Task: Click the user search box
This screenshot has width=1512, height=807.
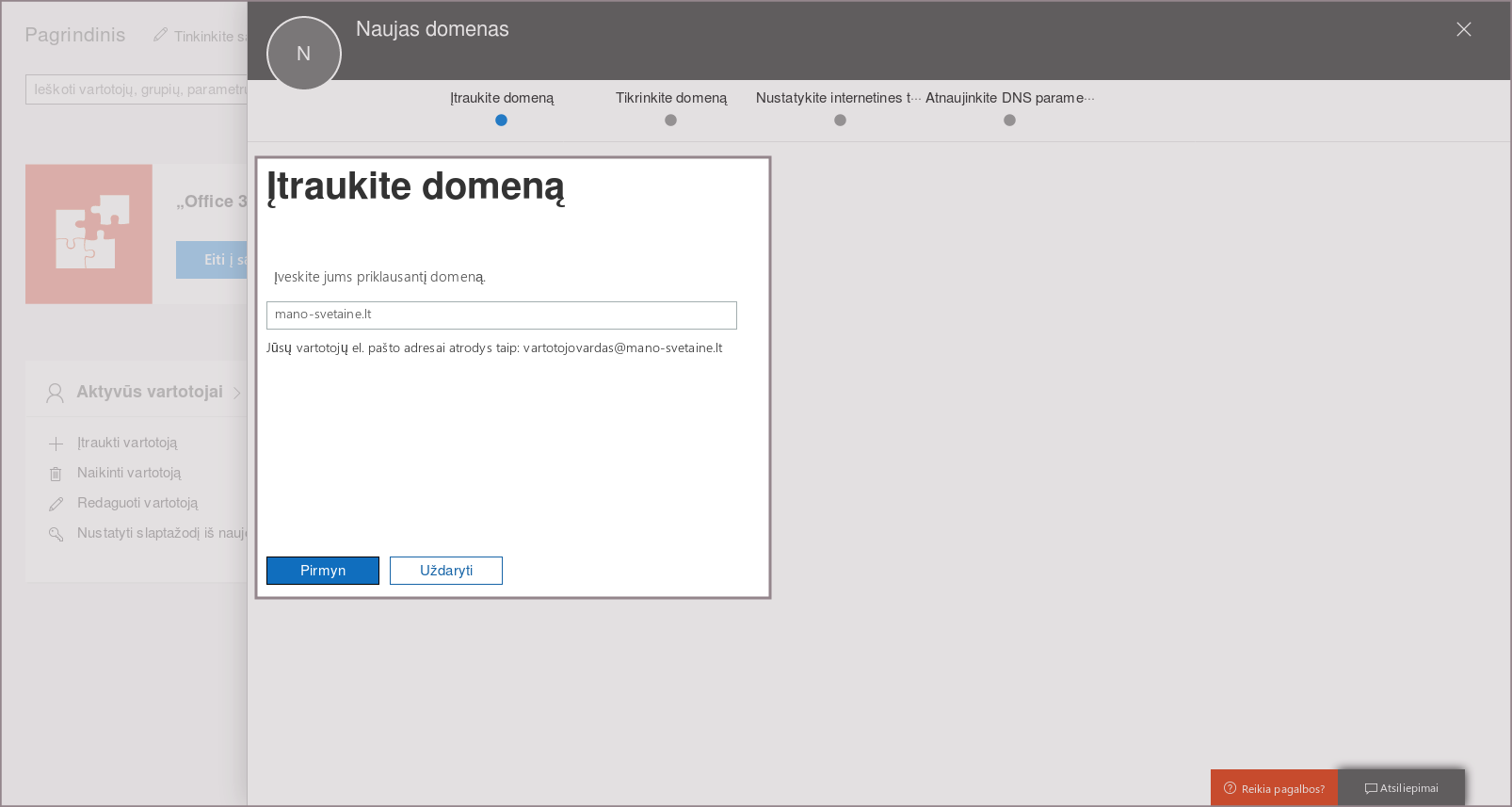Action: pos(137,89)
